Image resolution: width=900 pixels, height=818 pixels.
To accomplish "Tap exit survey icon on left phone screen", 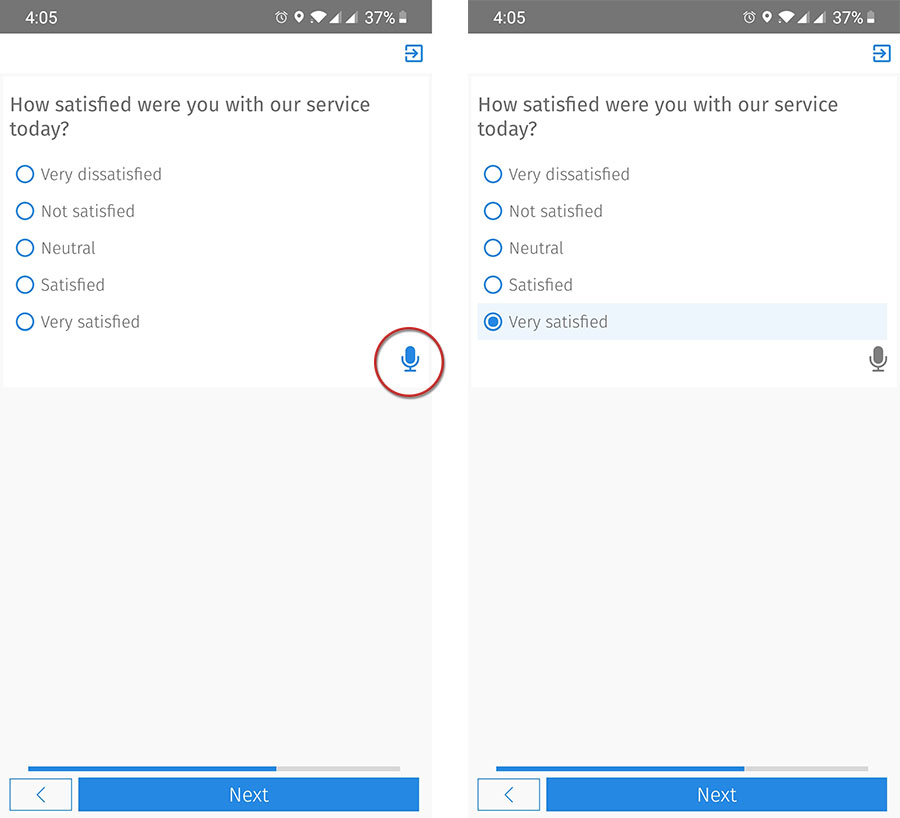I will pos(414,54).
